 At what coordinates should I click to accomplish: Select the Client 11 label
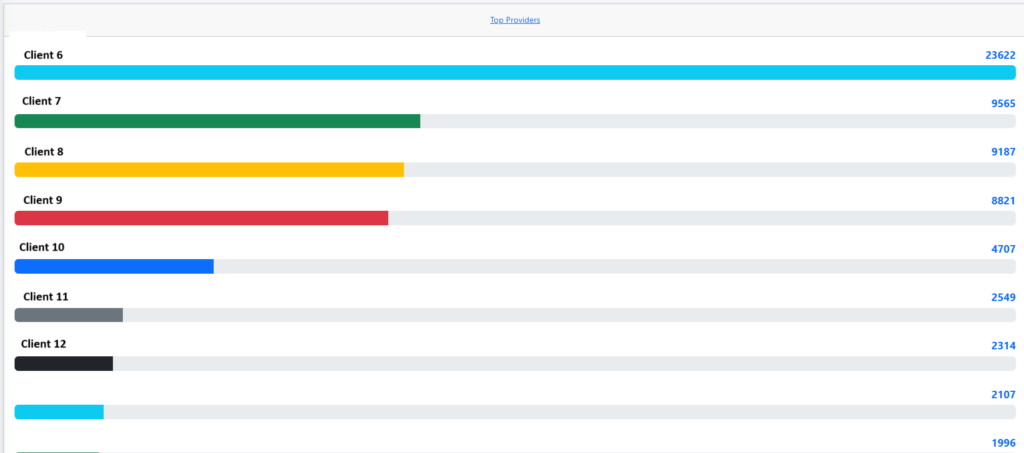pos(45,297)
